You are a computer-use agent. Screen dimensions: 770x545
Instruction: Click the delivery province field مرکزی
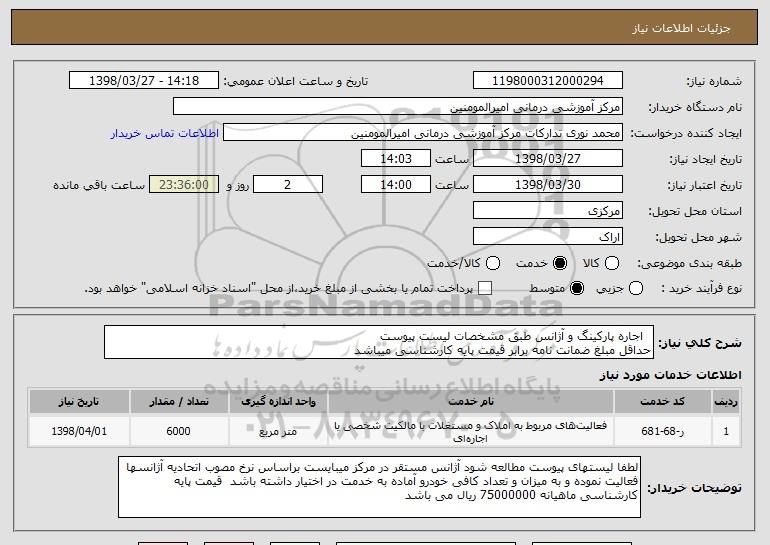click(548, 211)
